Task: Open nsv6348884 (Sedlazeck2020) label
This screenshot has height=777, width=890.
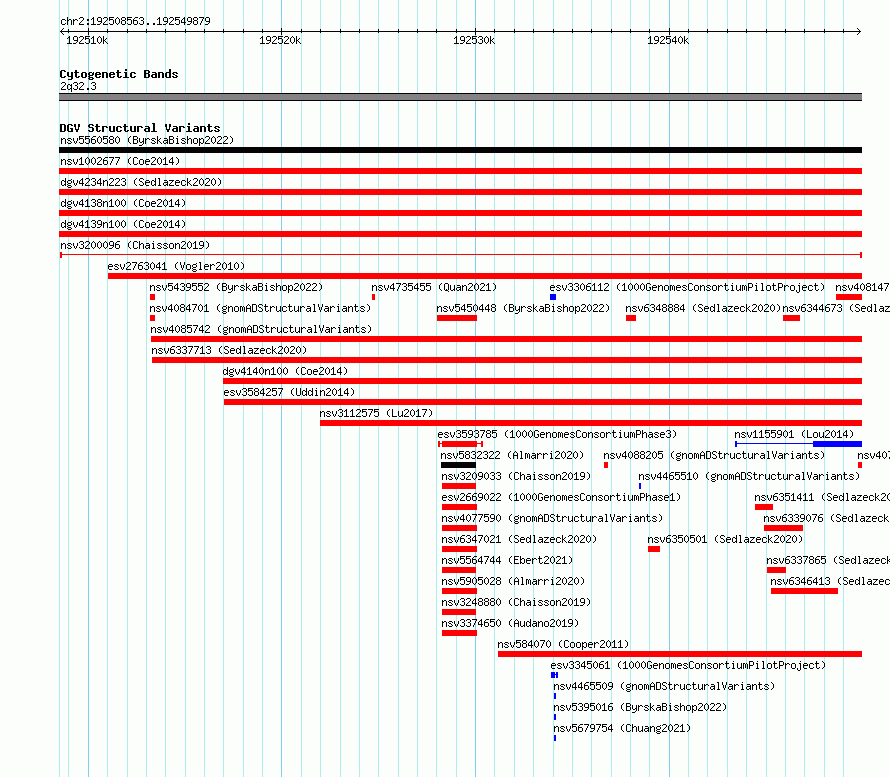Action: click(703, 308)
